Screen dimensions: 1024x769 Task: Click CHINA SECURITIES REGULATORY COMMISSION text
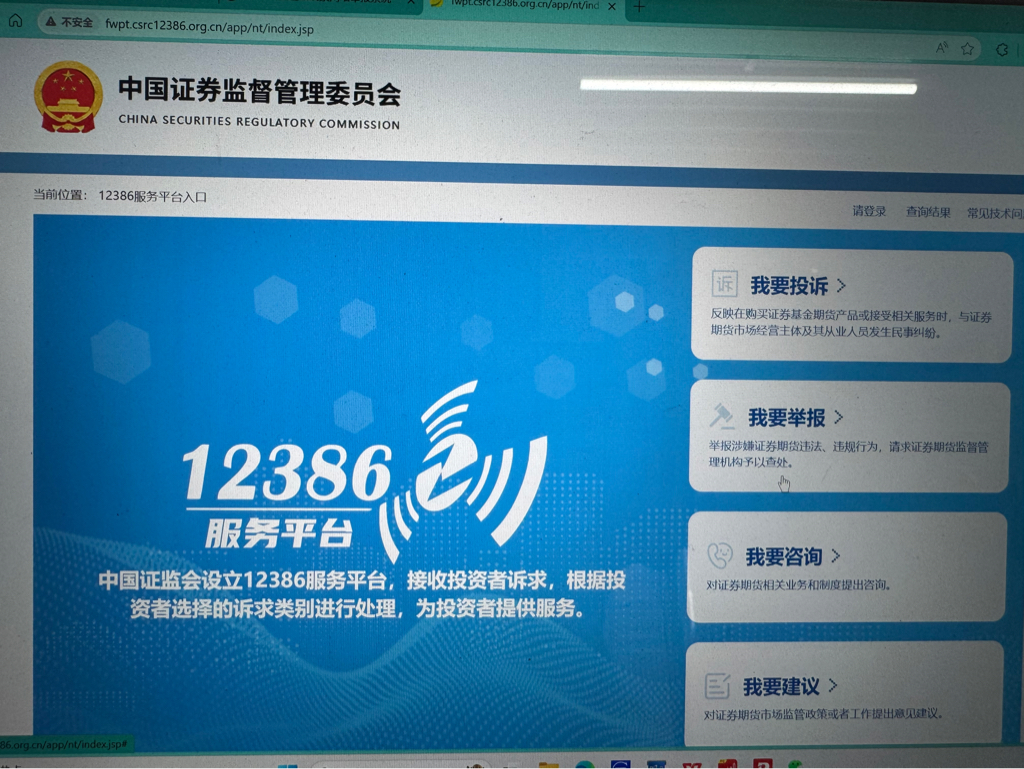(x=259, y=121)
